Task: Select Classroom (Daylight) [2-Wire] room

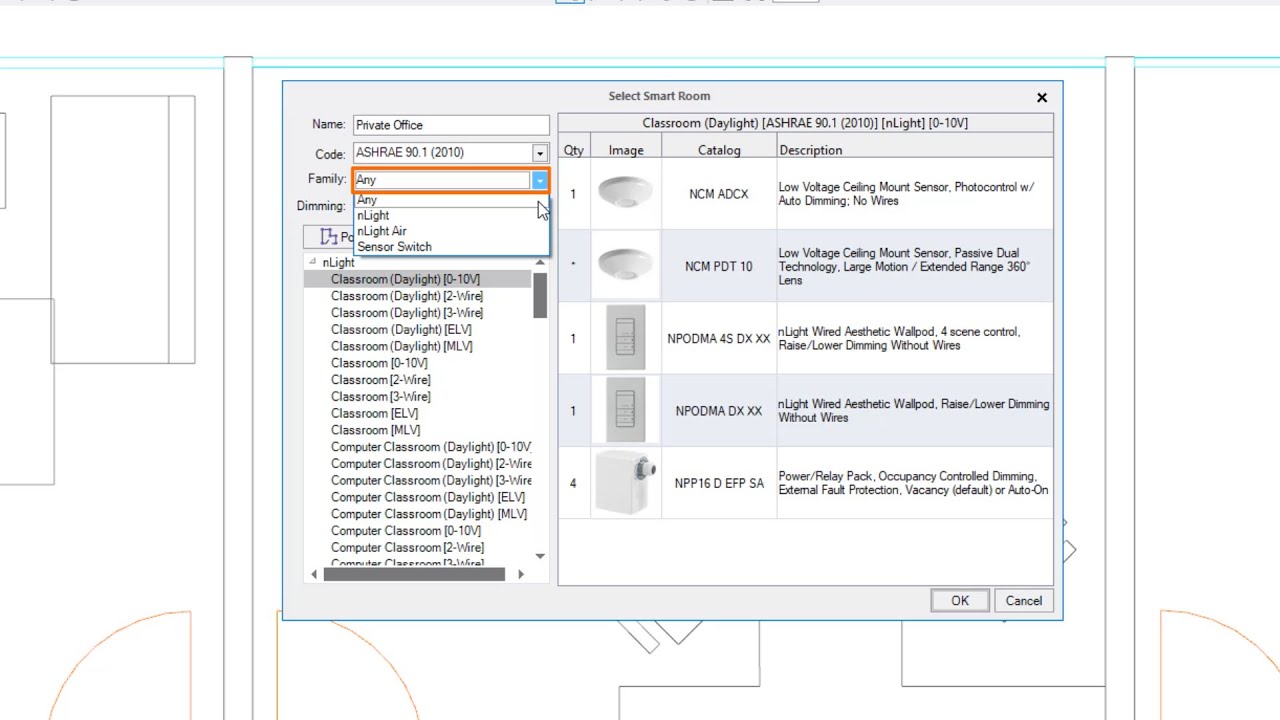Action: [x=407, y=296]
